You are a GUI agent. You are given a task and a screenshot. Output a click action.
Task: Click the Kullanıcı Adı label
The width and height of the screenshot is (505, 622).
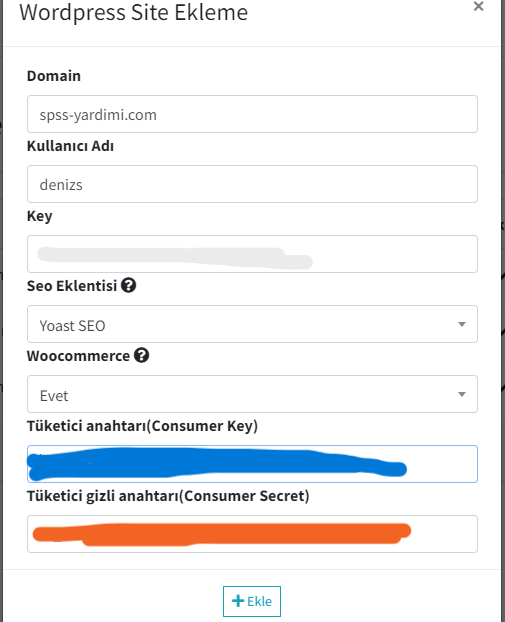71,146
